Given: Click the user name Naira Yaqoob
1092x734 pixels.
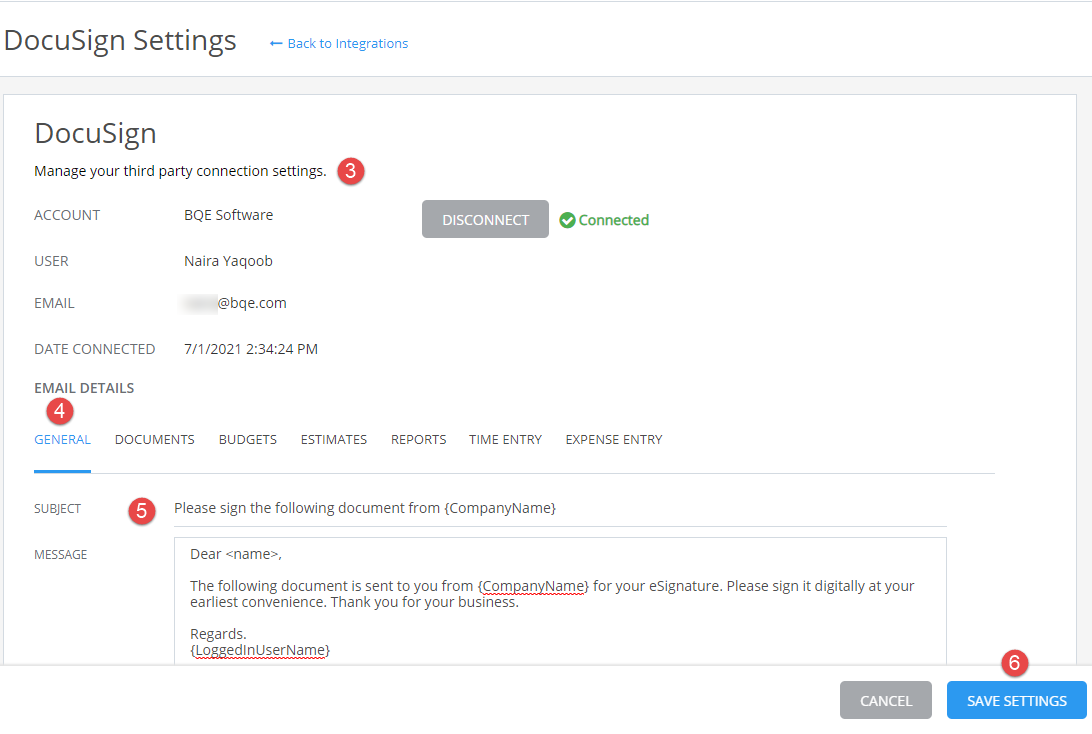Looking at the screenshot, I should (x=228, y=261).
